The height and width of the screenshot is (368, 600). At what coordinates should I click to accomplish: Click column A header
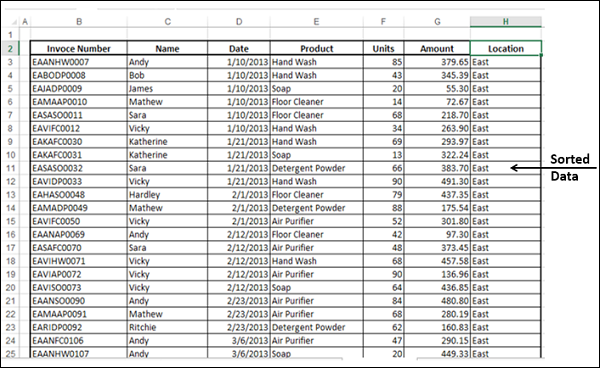[x=25, y=22]
